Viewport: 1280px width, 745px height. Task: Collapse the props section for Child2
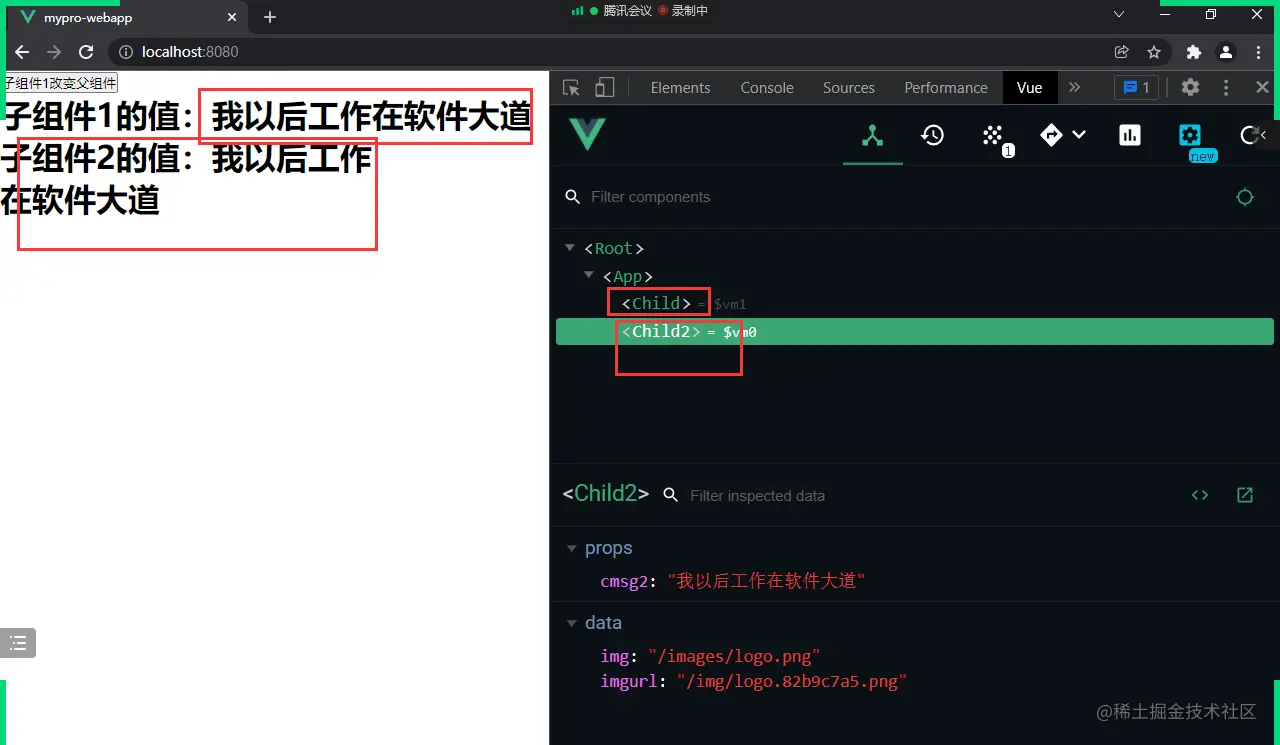[572, 548]
